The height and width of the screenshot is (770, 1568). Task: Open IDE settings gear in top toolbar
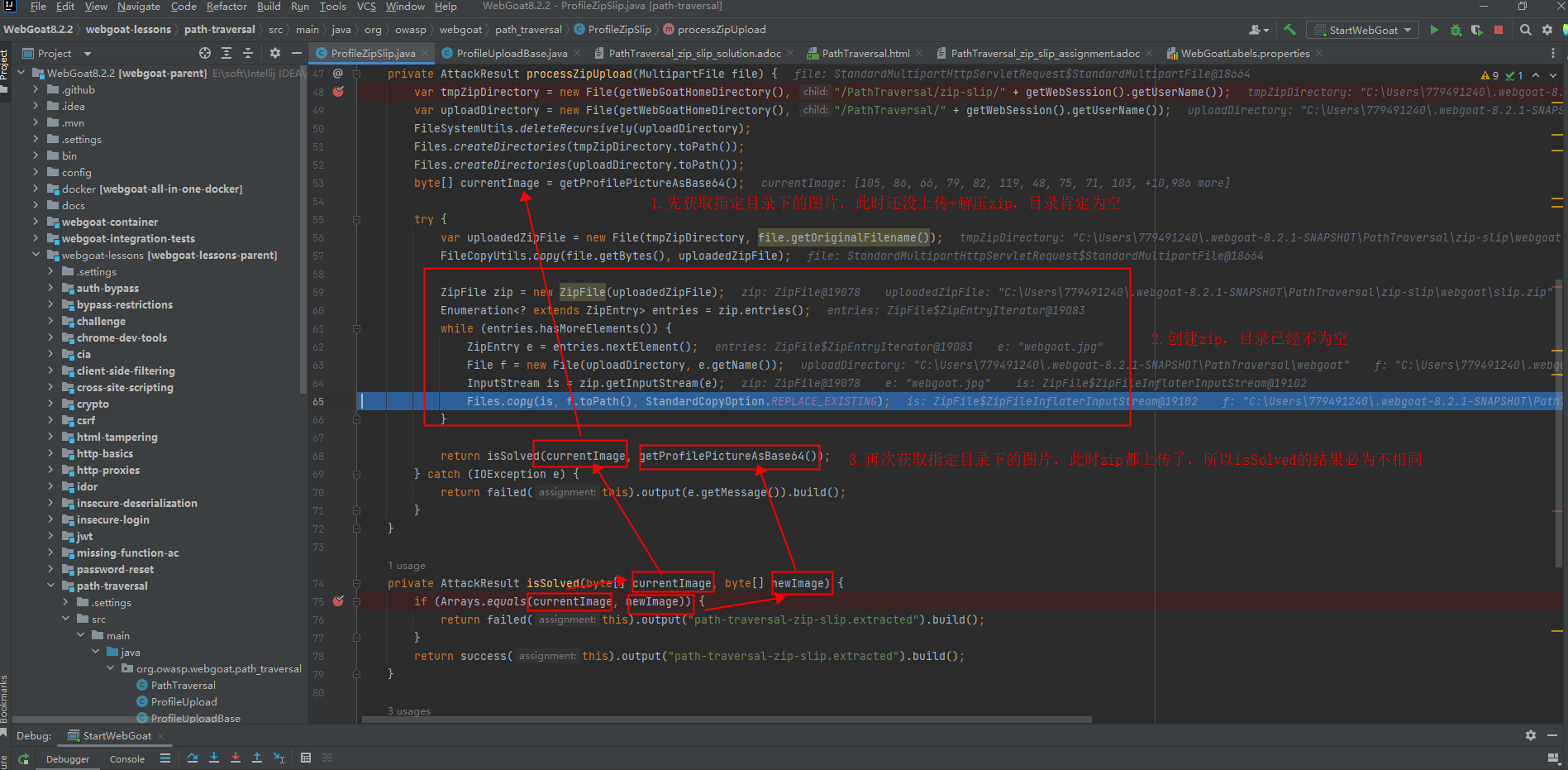point(1547,30)
